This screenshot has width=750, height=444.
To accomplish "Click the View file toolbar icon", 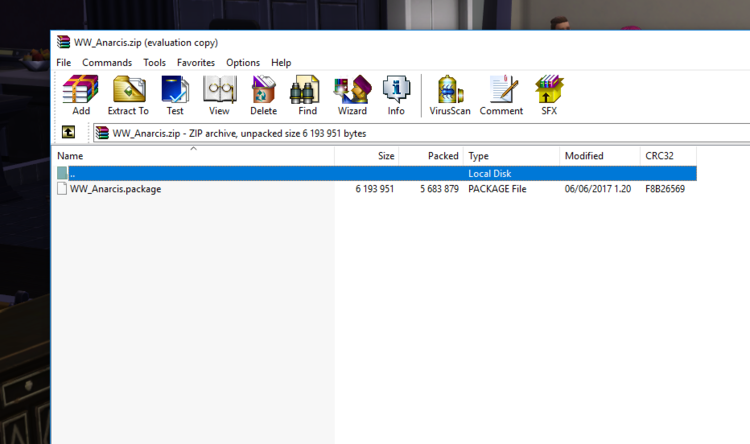I will click(x=219, y=95).
